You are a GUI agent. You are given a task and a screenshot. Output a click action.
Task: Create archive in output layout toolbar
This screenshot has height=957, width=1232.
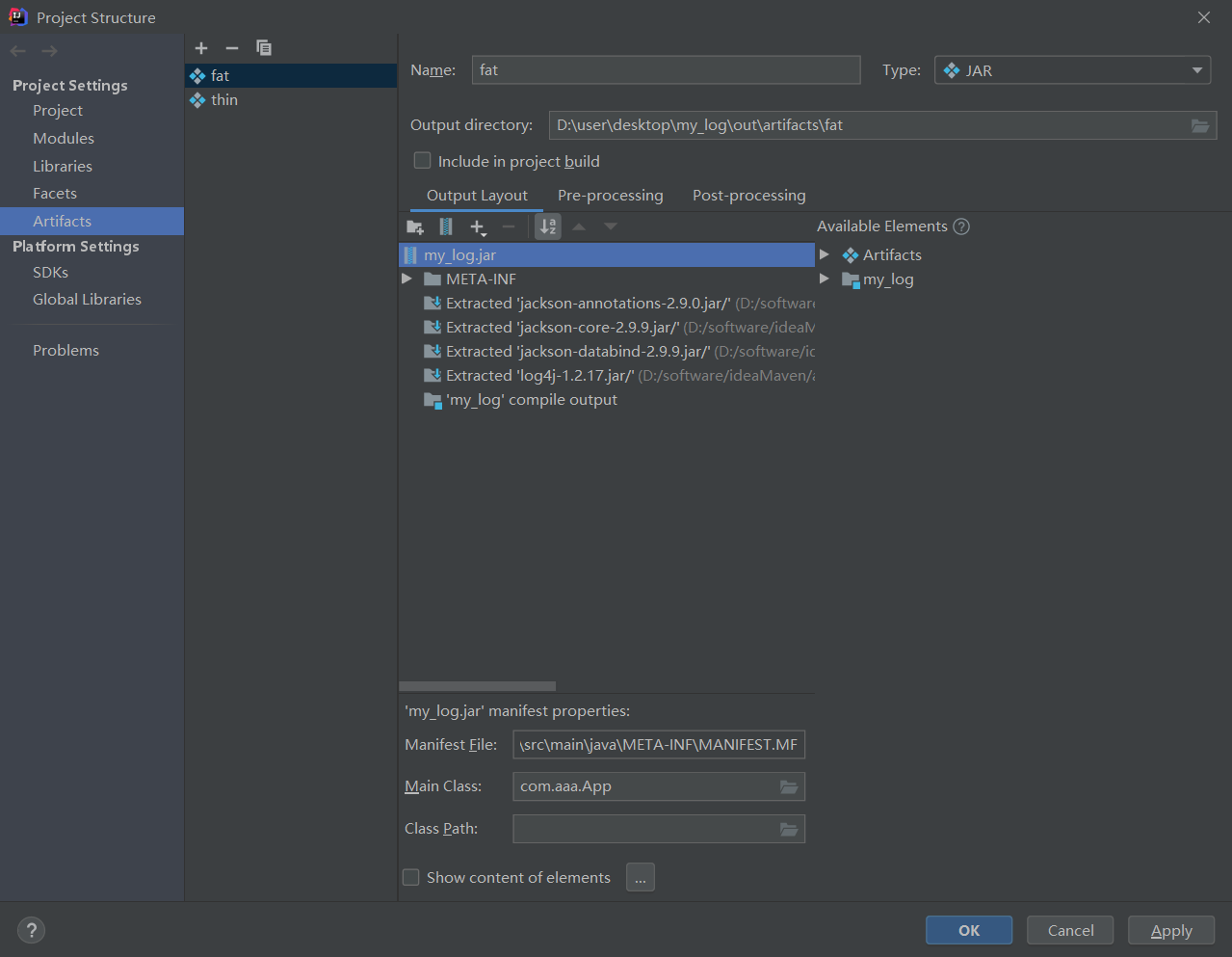(446, 227)
